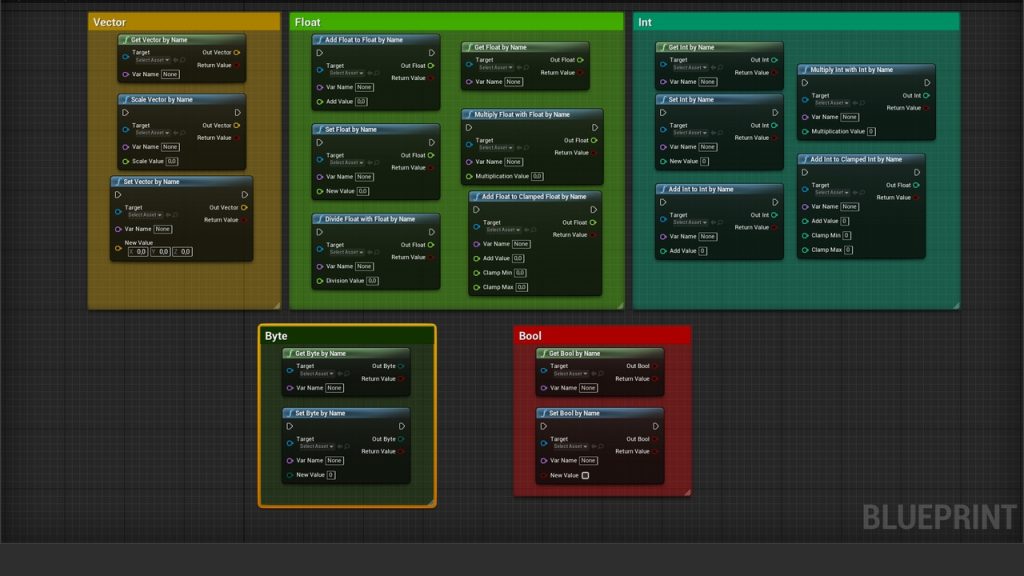The image size is (1024, 576).
Task: Click the Var Name field in Set Byte by Name
Action: [x=334, y=461]
